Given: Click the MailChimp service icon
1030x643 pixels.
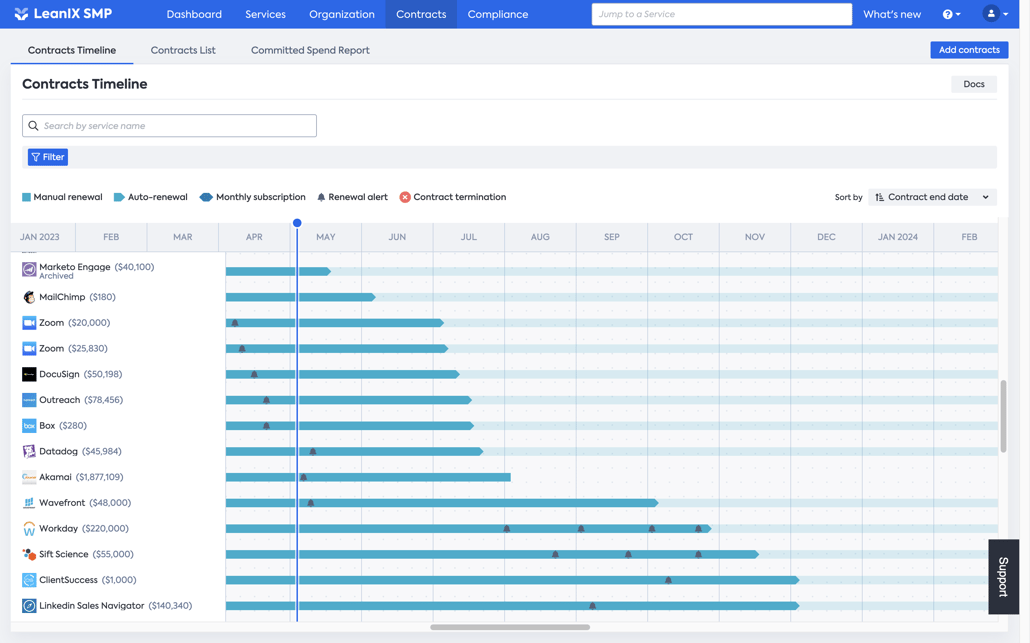Looking at the screenshot, I should (x=29, y=297).
